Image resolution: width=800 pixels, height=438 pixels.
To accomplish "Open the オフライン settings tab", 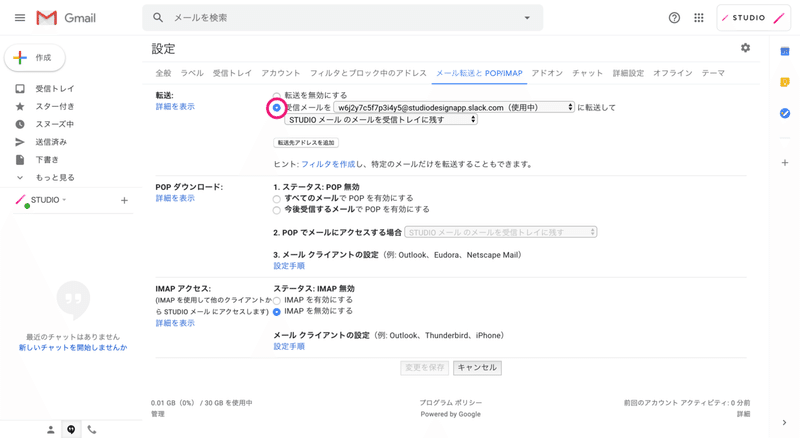I will click(672, 73).
